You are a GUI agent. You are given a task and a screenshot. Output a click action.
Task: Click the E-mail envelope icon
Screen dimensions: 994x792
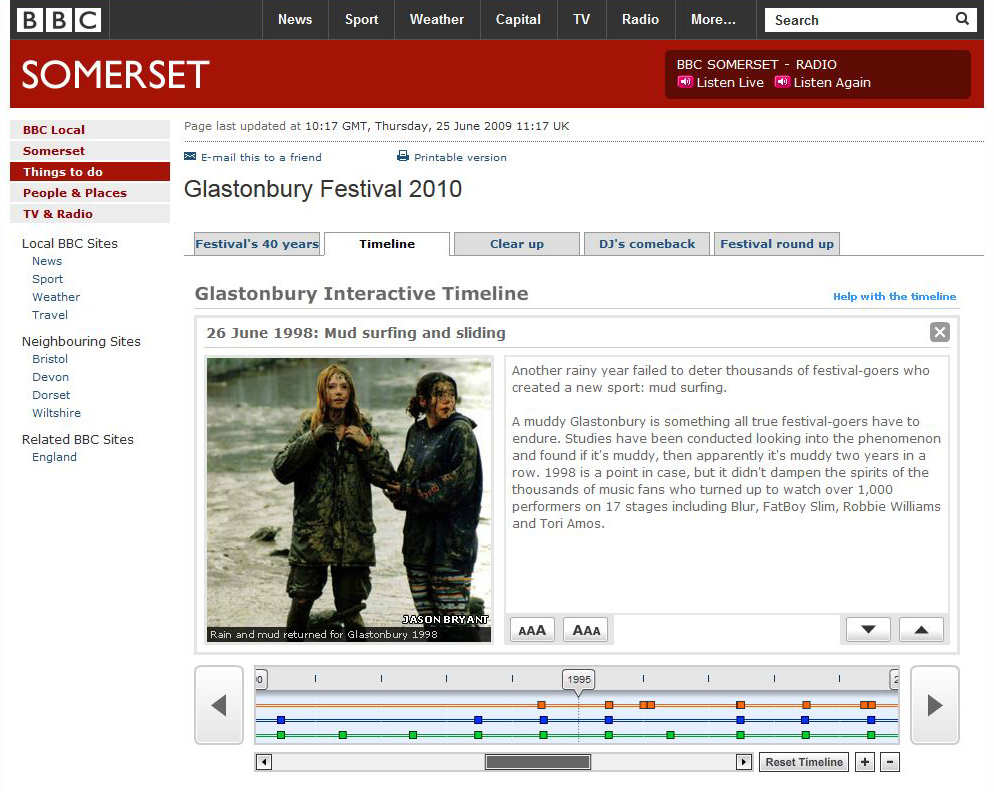(190, 156)
